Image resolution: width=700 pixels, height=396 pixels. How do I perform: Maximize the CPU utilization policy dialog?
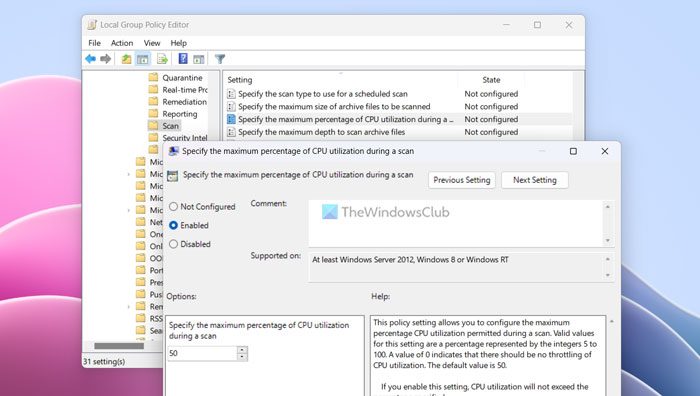573,151
